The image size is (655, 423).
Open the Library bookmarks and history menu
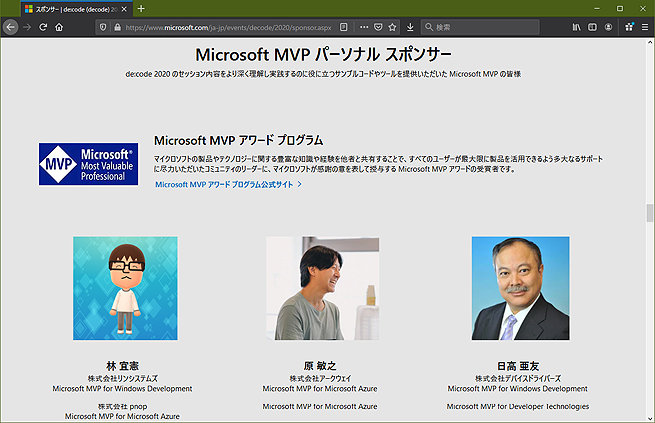[x=577, y=27]
